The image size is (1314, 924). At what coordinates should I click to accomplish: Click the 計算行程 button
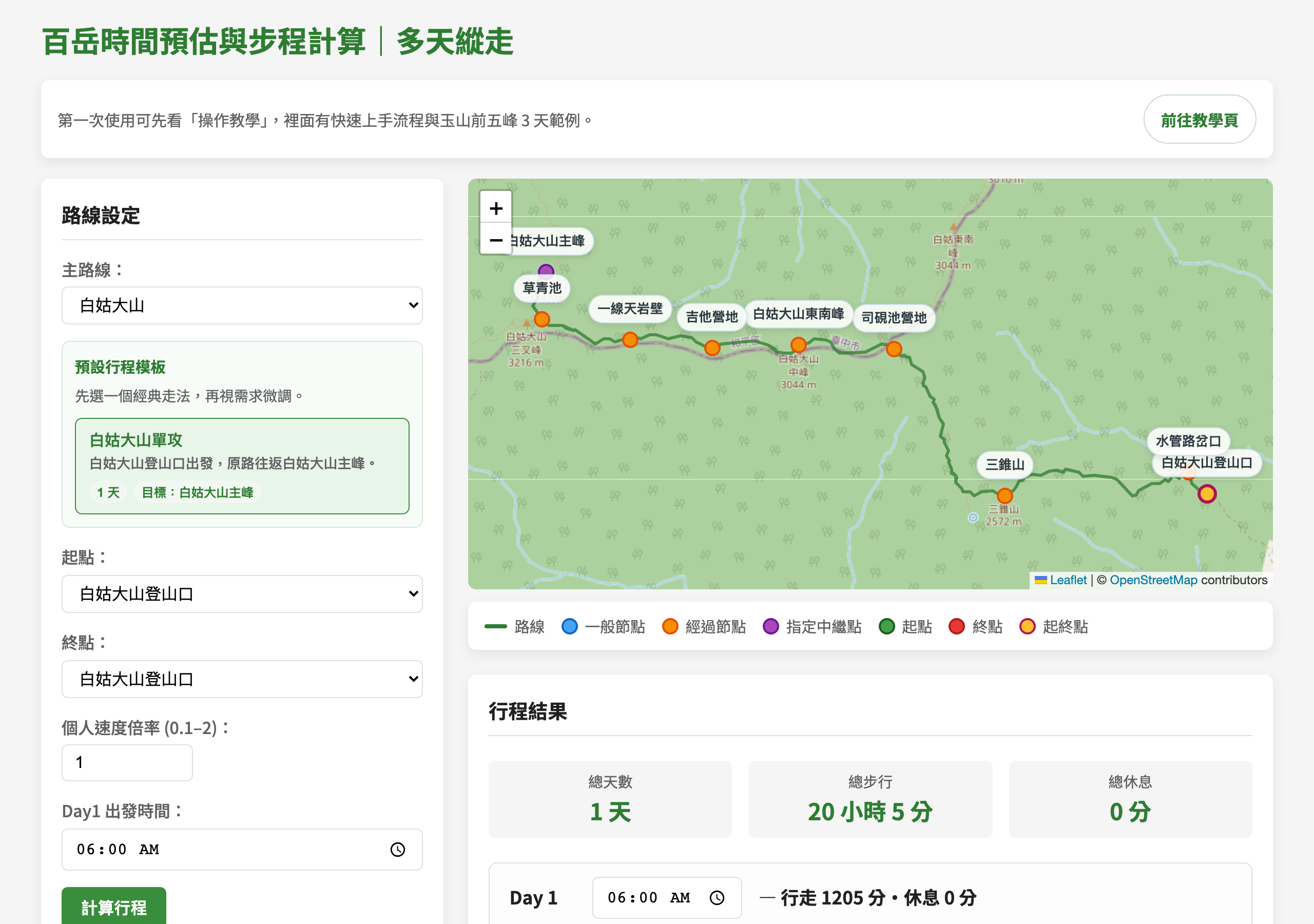click(x=113, y=909)
